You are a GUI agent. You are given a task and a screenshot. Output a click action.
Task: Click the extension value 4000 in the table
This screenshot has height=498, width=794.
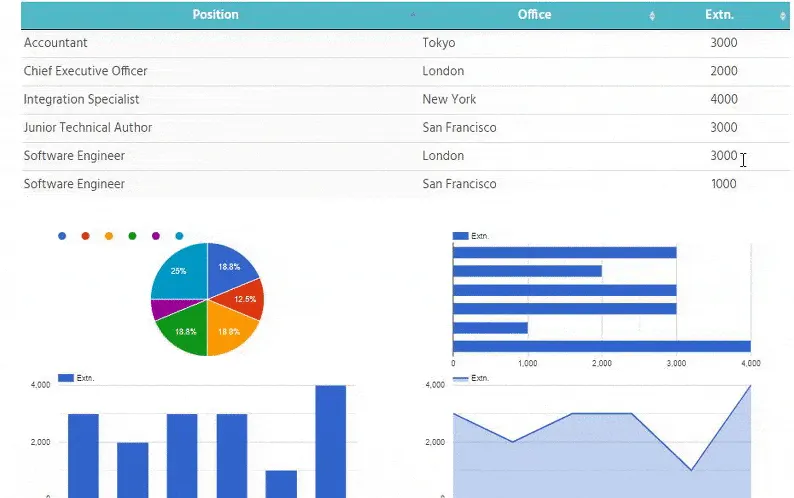[724, 99]
